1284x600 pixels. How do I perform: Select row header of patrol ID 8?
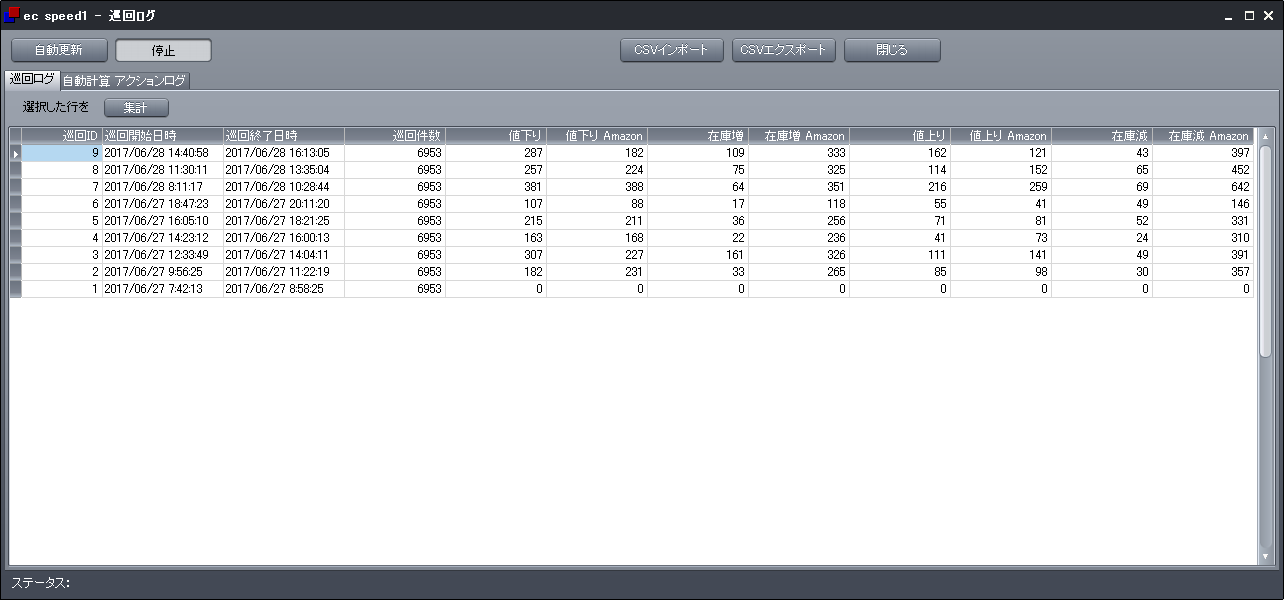[16, 170]
